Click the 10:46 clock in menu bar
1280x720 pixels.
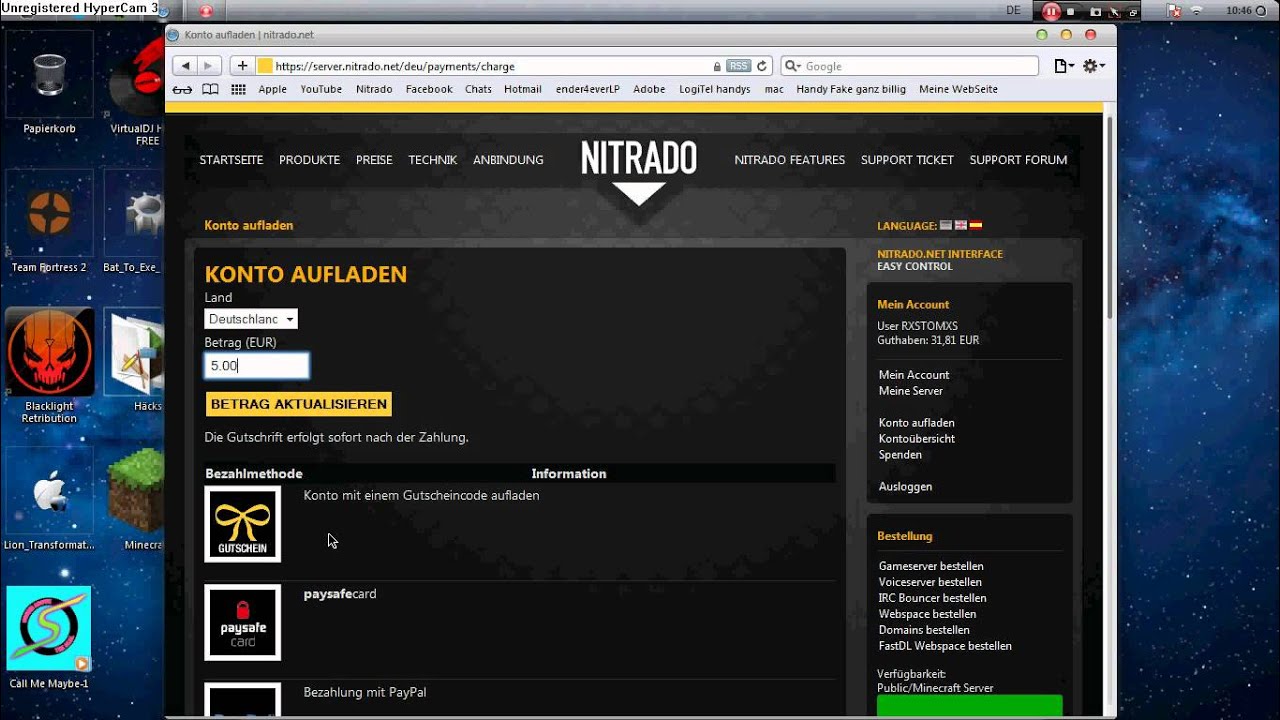coord(1238,10)
